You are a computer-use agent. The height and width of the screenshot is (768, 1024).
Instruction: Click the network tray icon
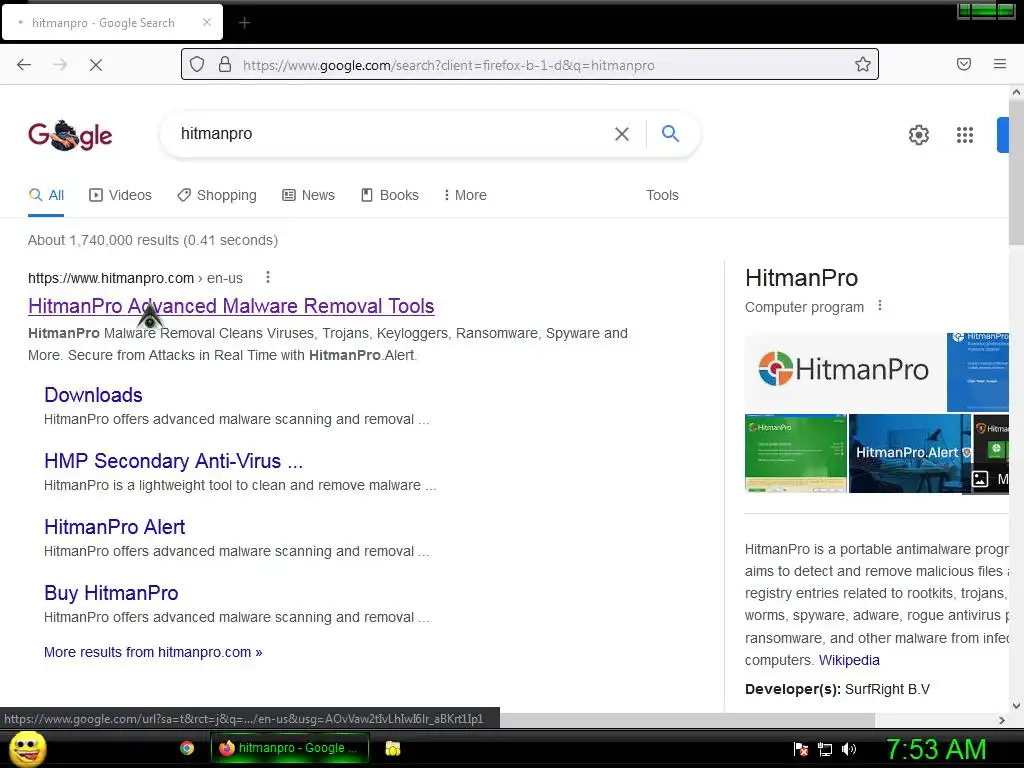825,749
